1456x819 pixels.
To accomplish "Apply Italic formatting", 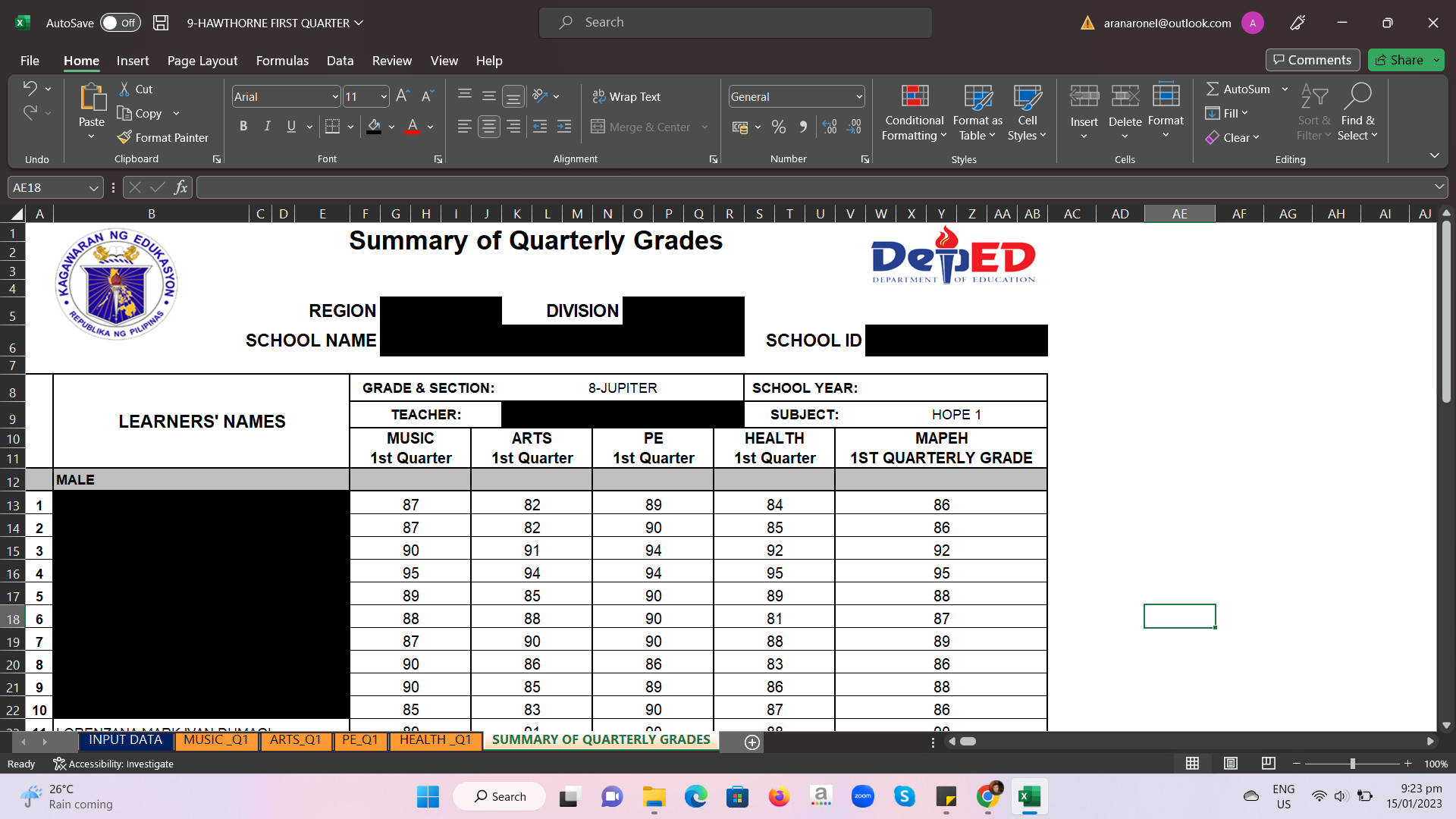I will coord(267,127).
